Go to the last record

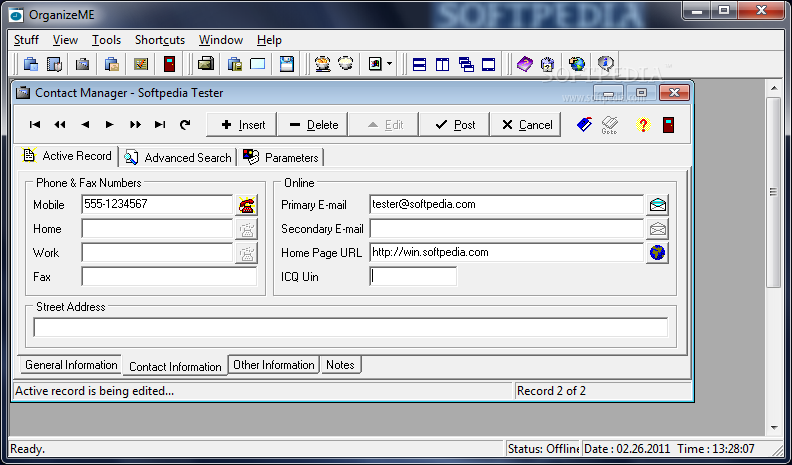[160, 125]
